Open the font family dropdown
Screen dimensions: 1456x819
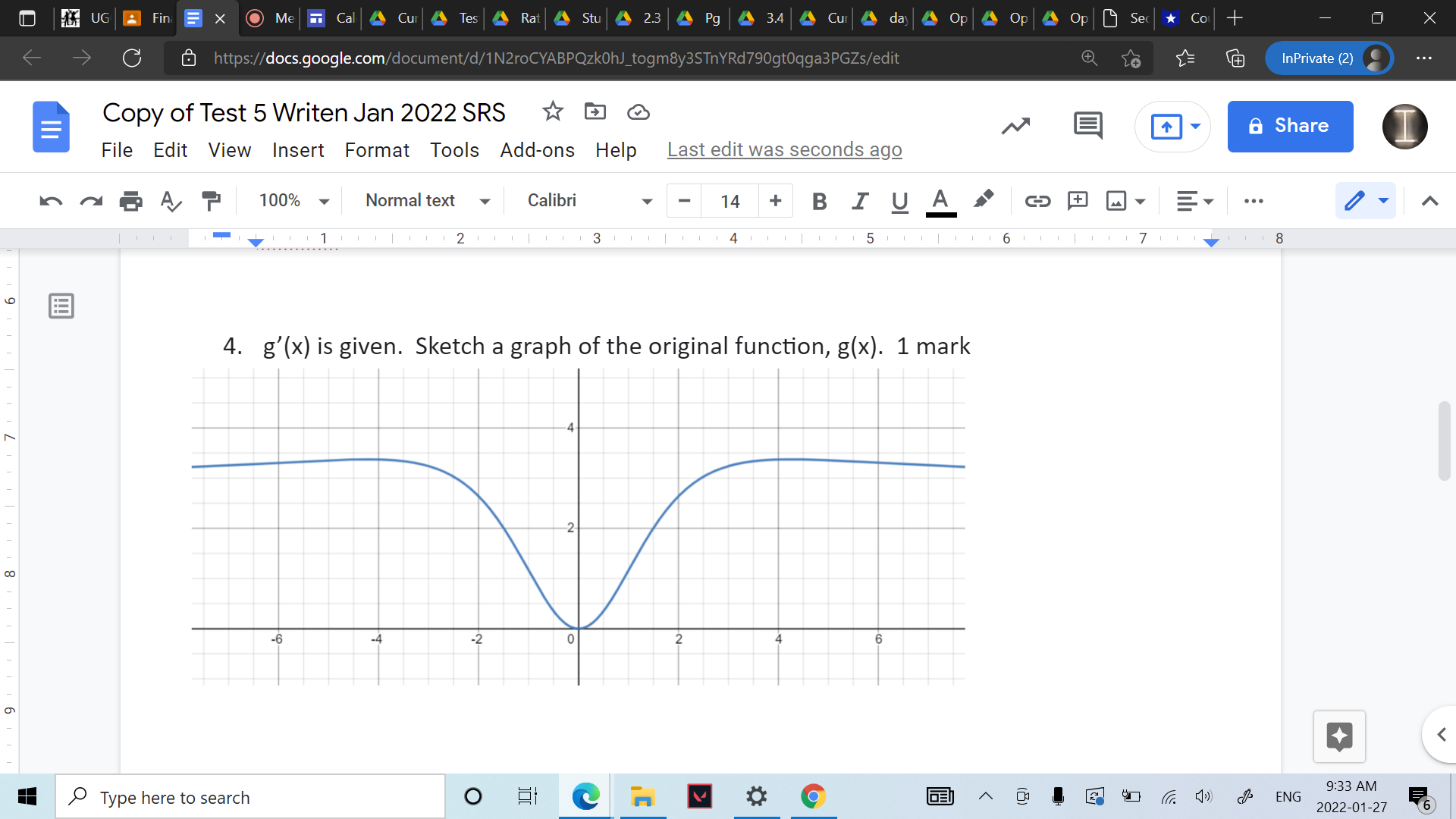[588, 201]
